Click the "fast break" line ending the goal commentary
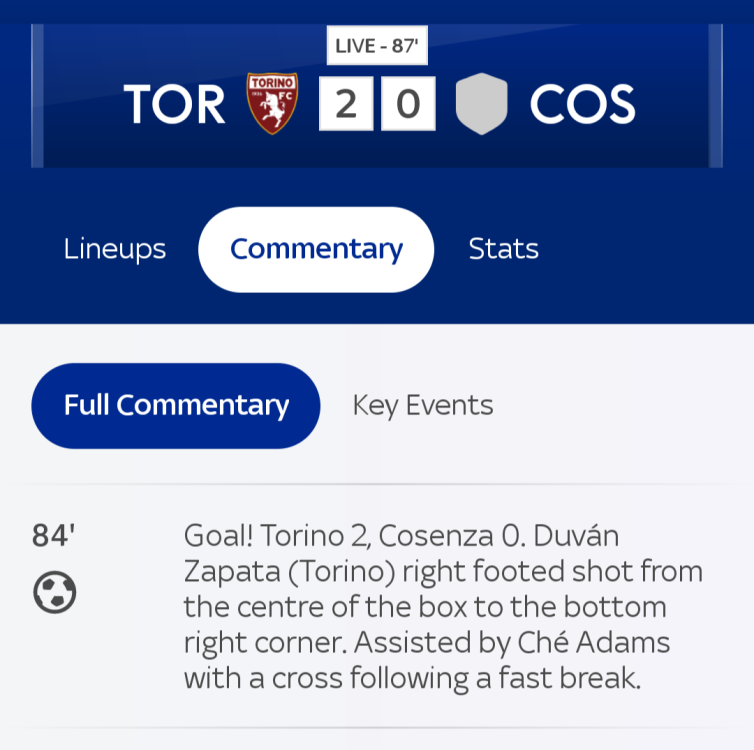Screen dimensions: 754x750 coord(411,678)
